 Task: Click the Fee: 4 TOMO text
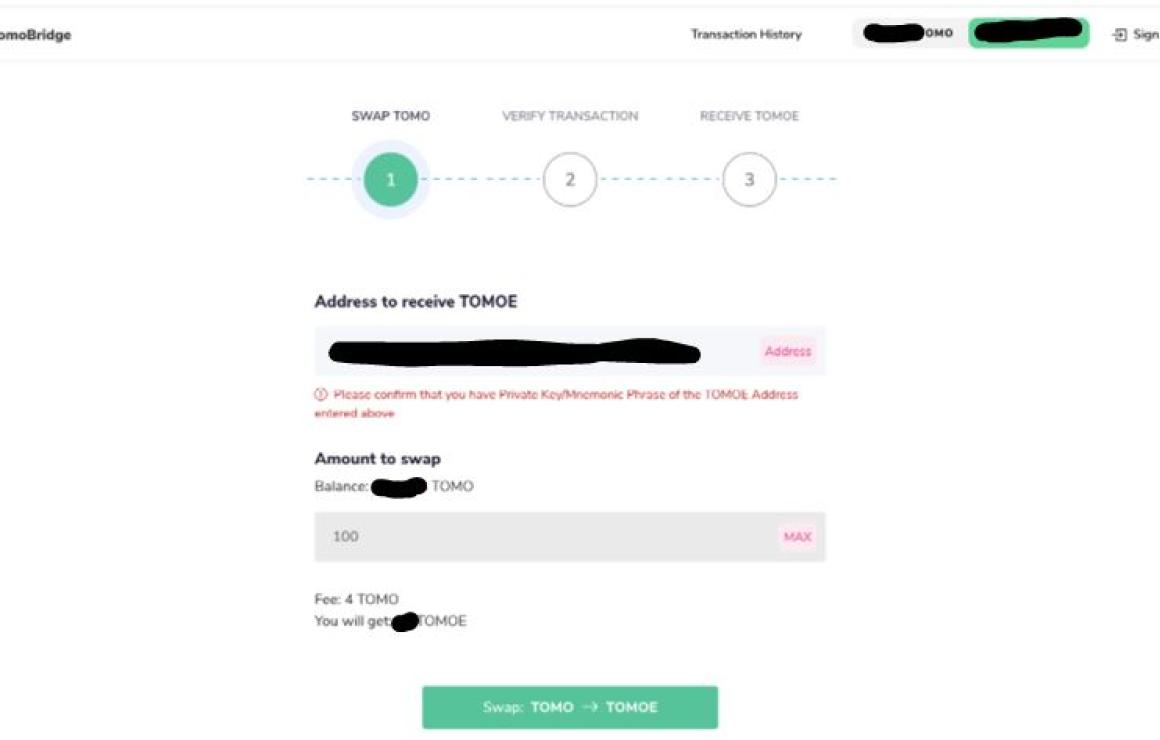(x=357, y=599)
